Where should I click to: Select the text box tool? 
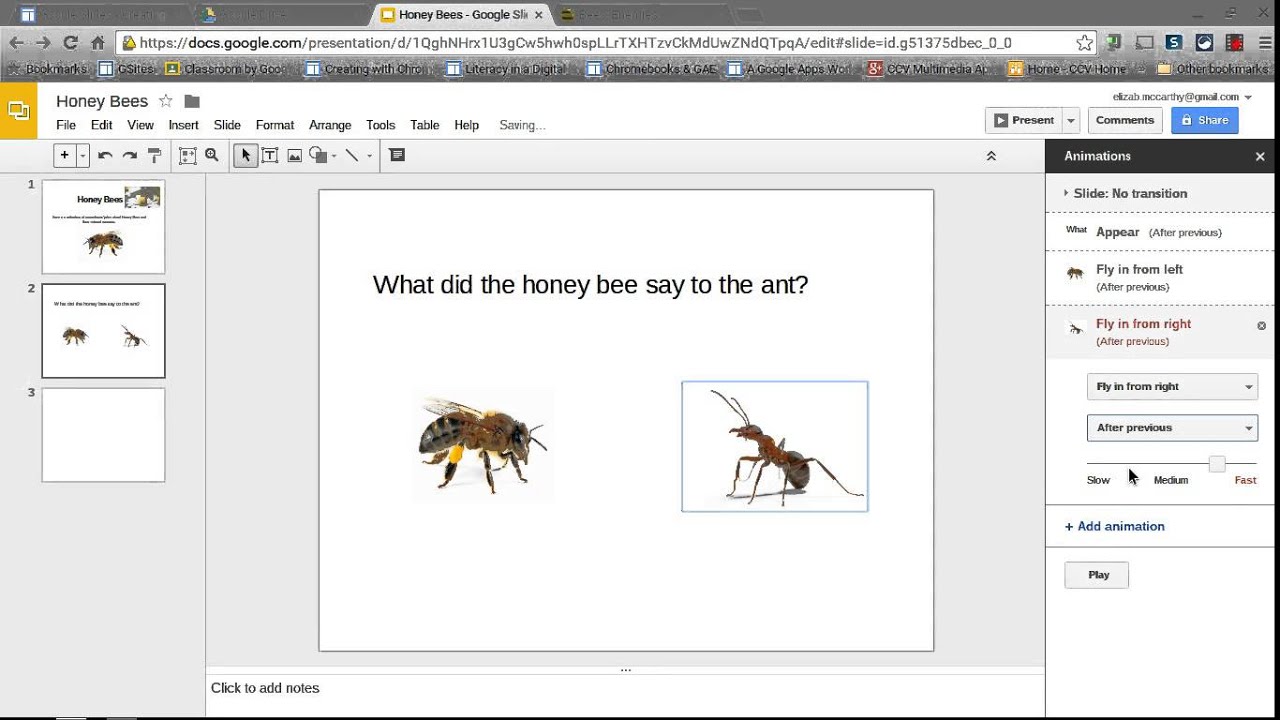tap(270, 155)
